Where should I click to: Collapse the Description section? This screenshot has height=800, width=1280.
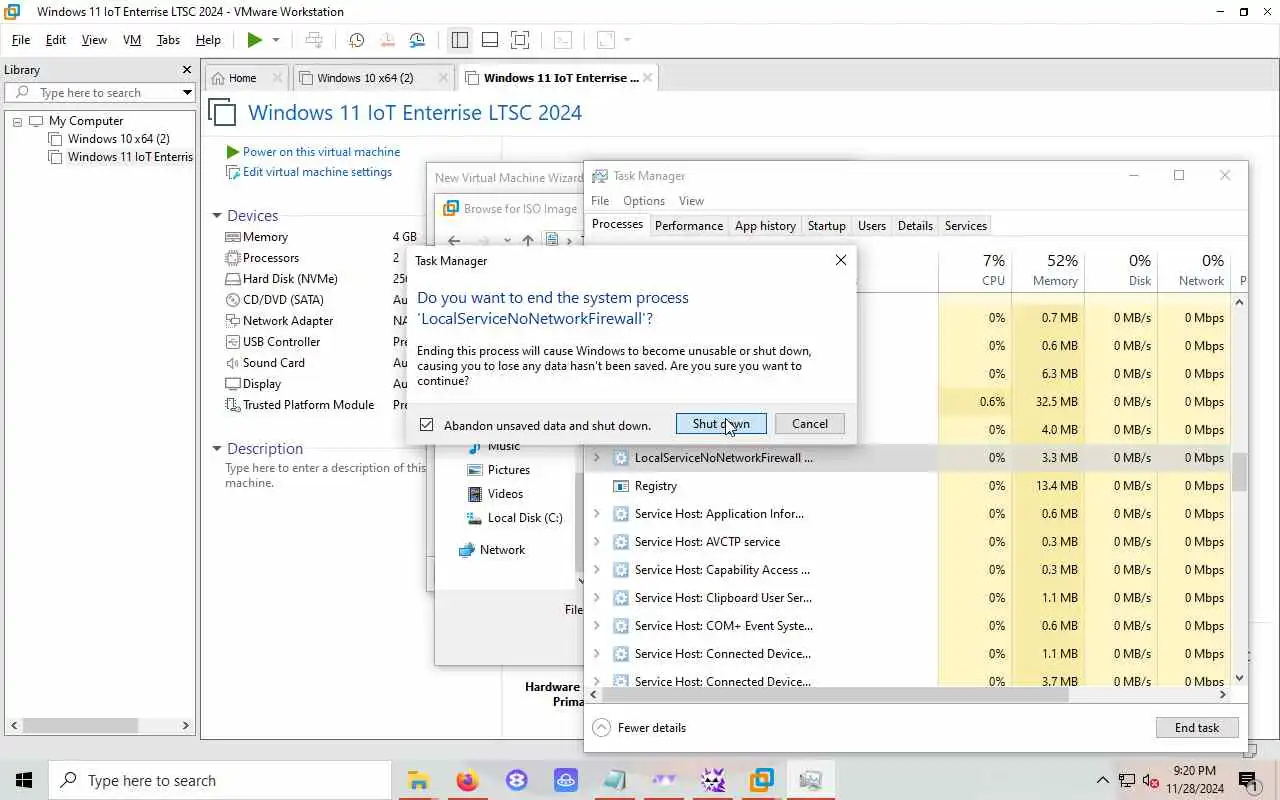[216, 449]
